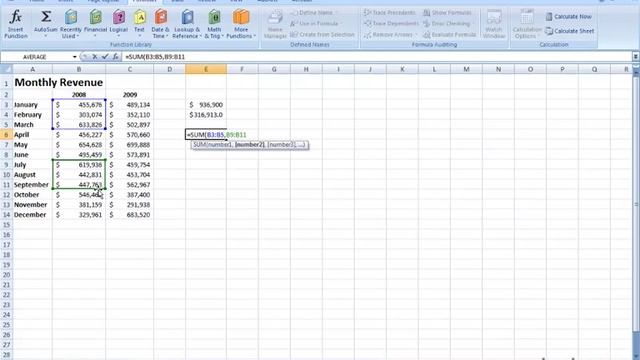This screenshot has width=640, height=360.
Task: Open the Insert Function dialog
Action: coord(16,24)
